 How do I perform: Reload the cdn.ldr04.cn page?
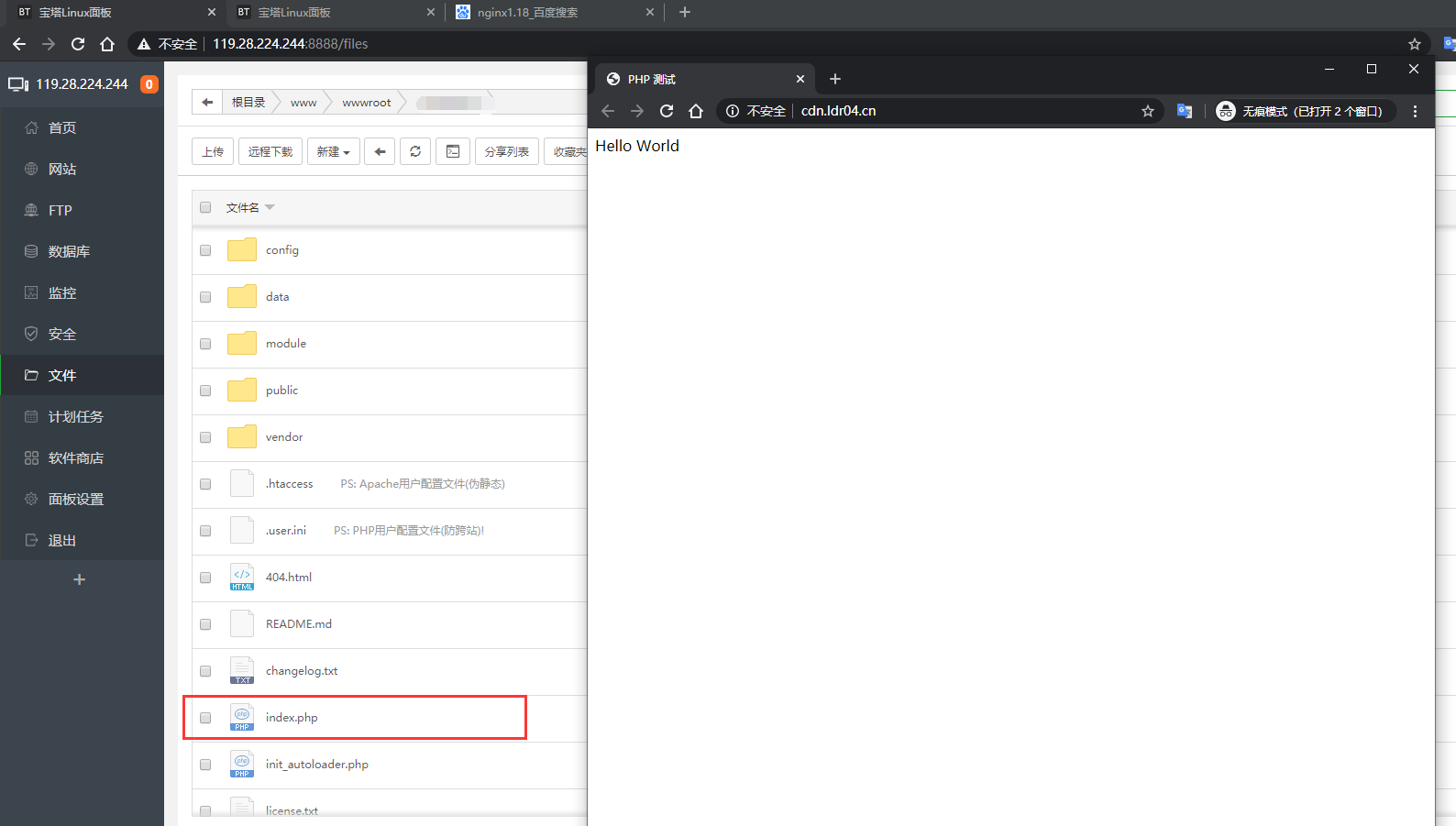point(667,111)
